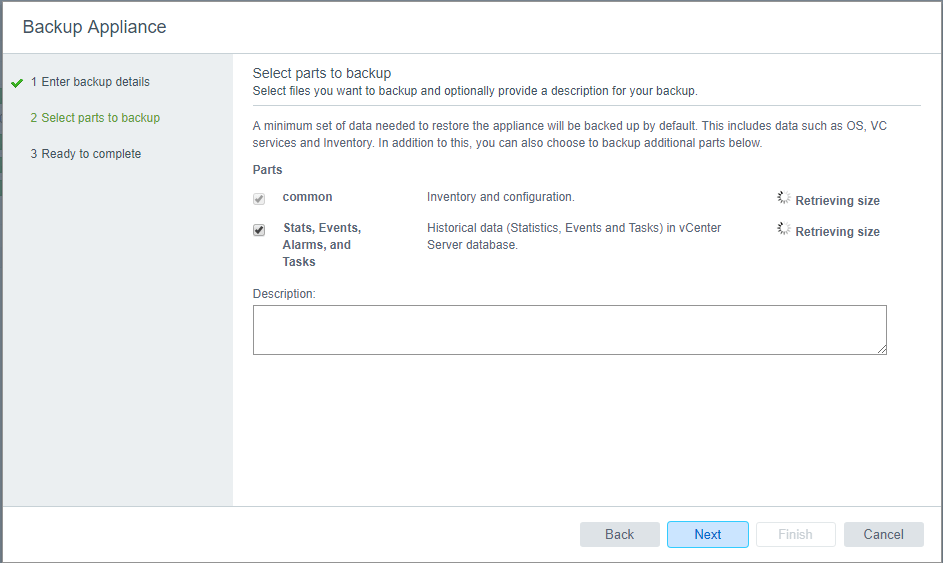Select step 2 Select parts to backup
The height and width of the screenshot is (563, 943).
(x=95, y=118)
